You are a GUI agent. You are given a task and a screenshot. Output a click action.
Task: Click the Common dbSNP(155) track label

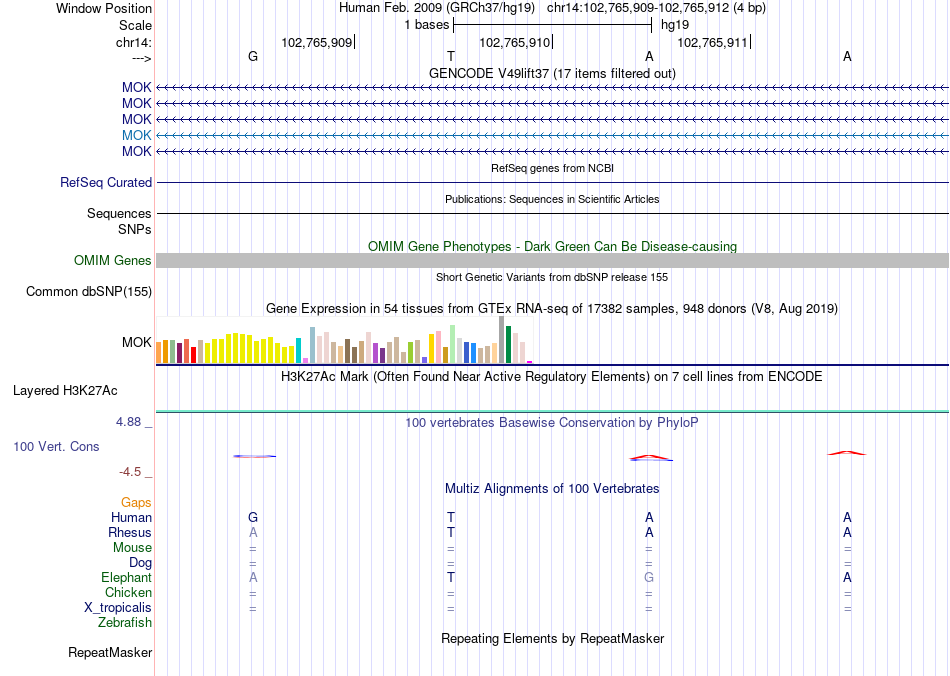[88, 291]
